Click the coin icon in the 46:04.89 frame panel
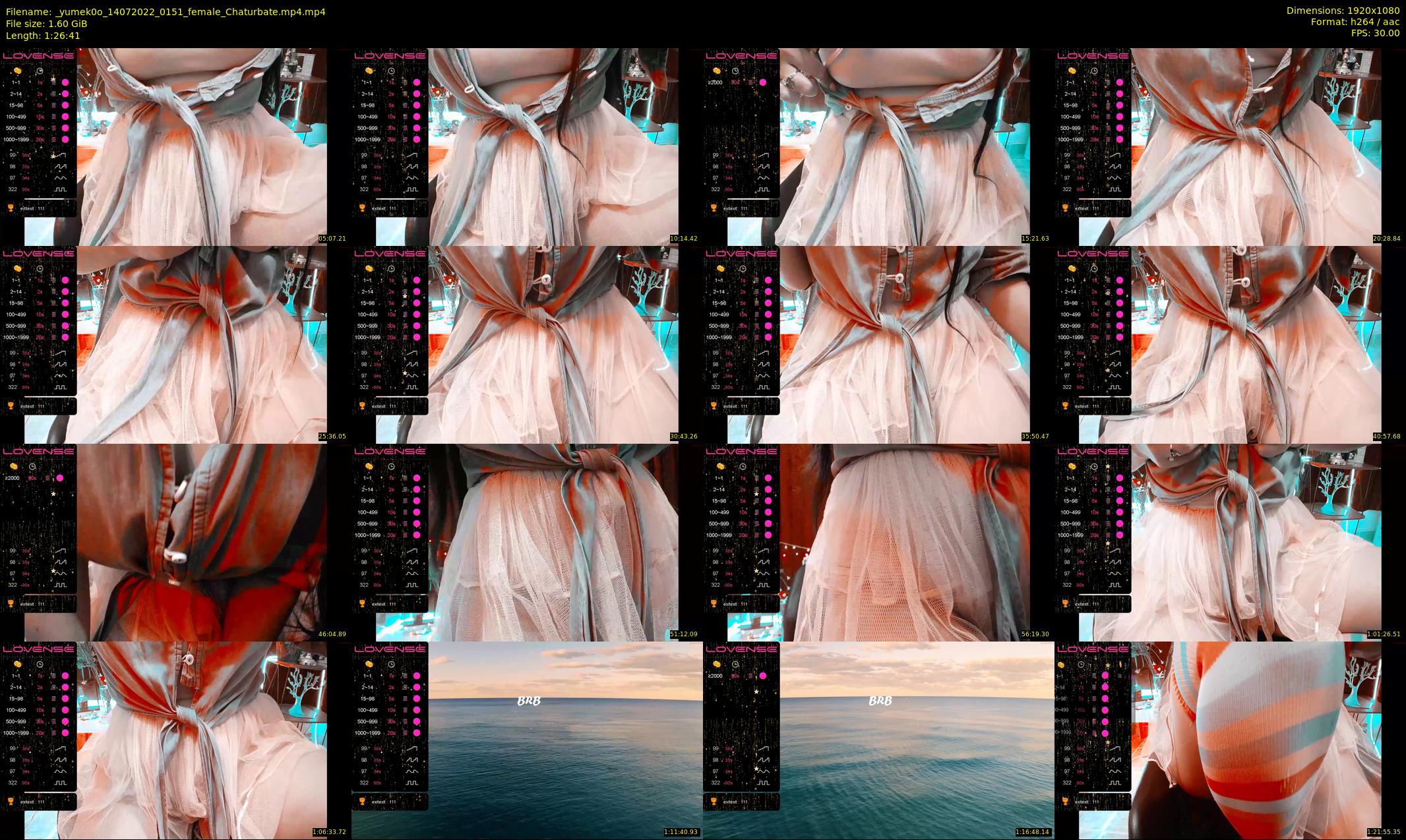1406x840 pixels. pyautogui.click(x=13, y=466)
